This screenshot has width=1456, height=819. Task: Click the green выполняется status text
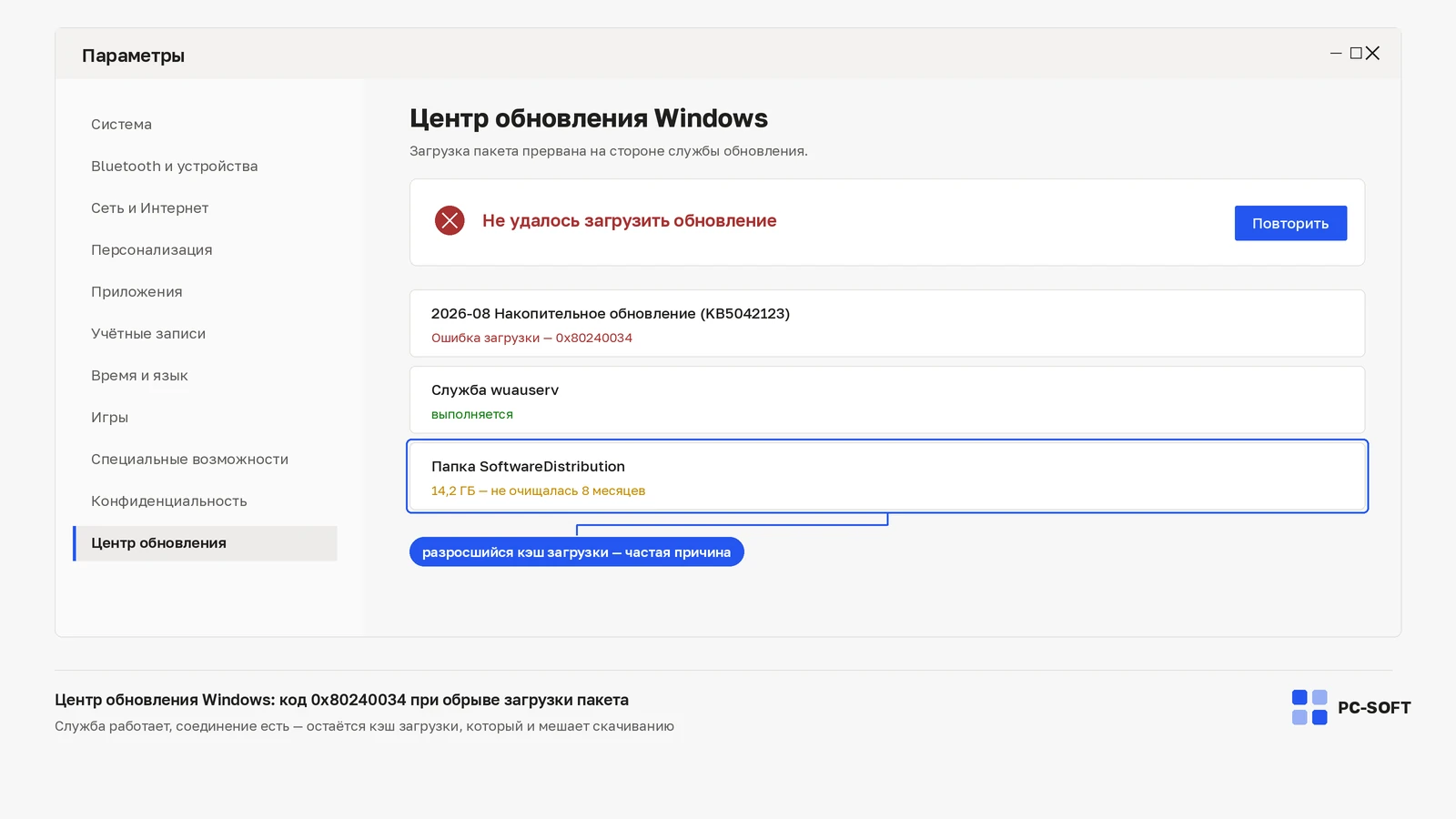(x=472, y=414)
